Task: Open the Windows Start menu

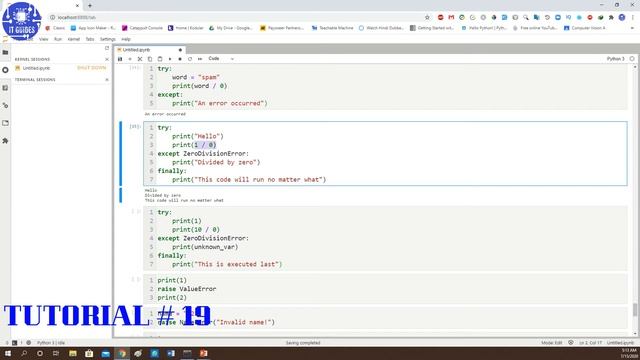Action: coord(7,353)
